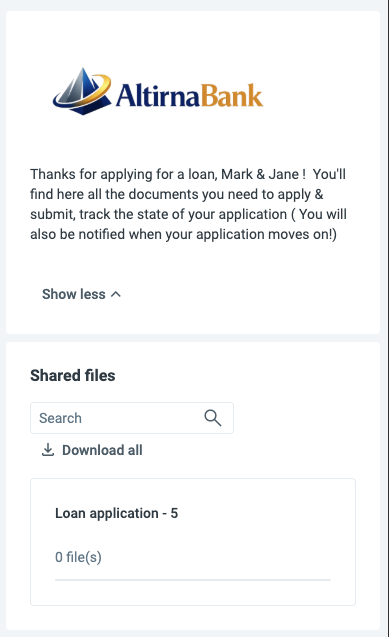Image resolution: width=389 pixels, height=637 pixels.
Task: Click the loan welcome message paragraph
Action: pyautogui.click(x=188, y=204)
